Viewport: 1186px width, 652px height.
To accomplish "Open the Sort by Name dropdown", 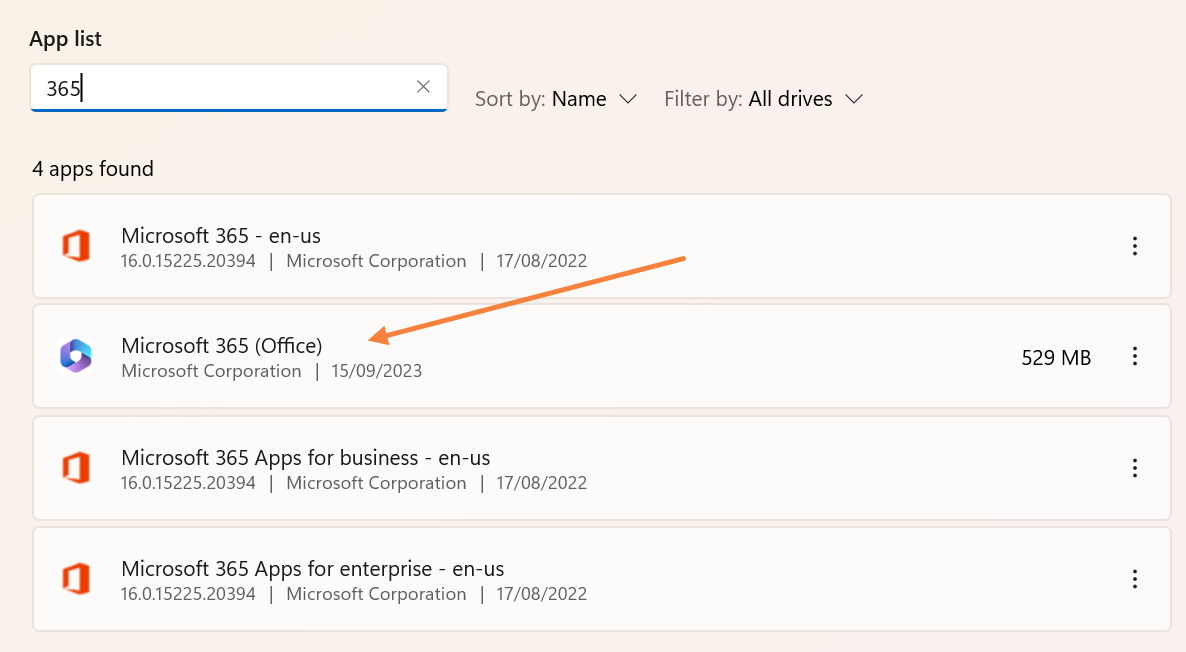I will 556,99.
